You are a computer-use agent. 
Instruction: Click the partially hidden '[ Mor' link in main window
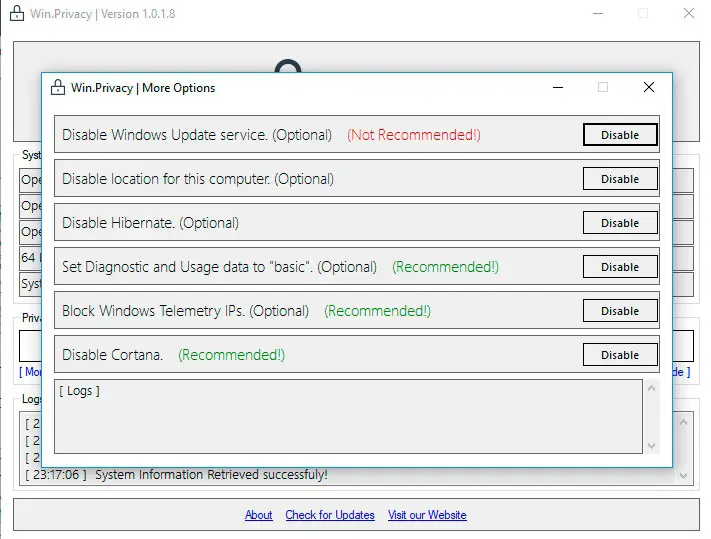coord(30,372)
